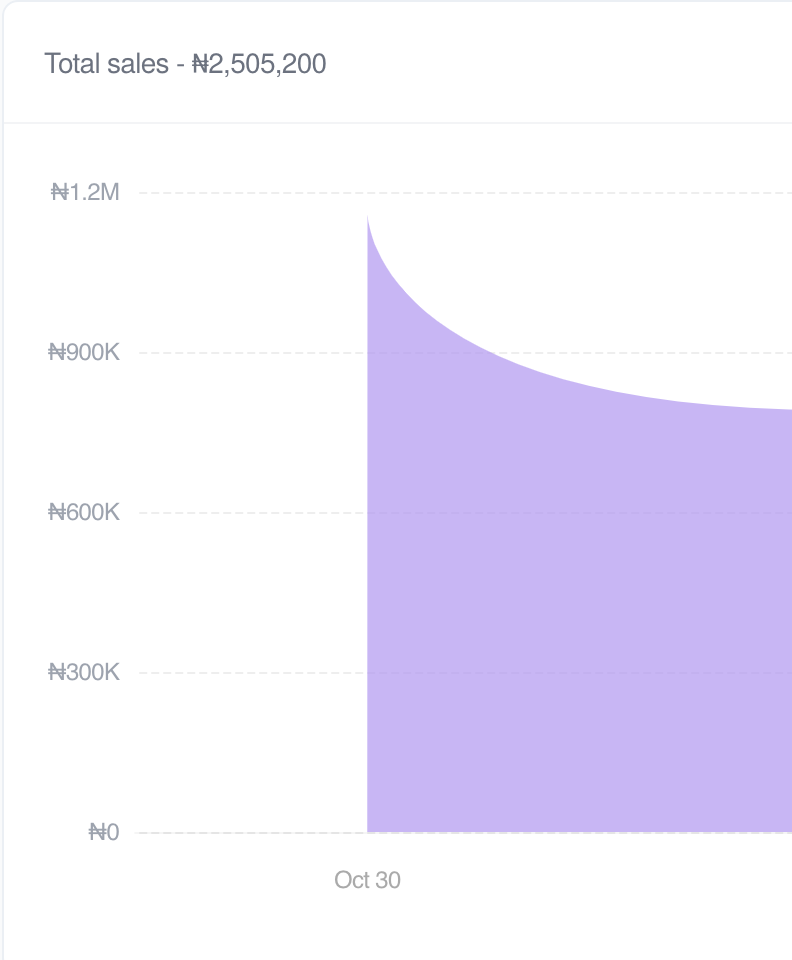Click the ₦0 y-axis label
The image size is (792, 960).
click(x=104, y=832)
